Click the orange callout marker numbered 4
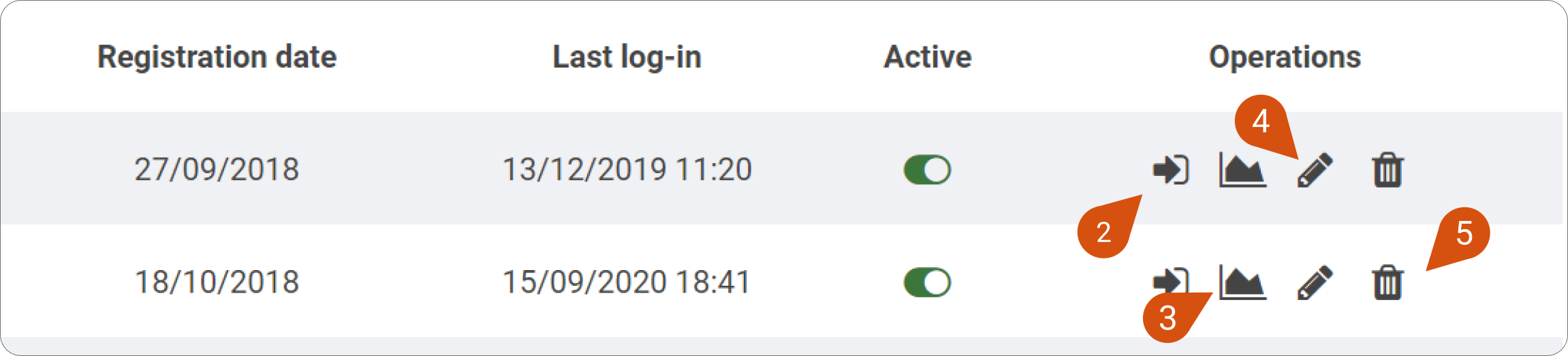Image resolution: width=1568 pixels, height=356 pixels. pos(1261,121)
